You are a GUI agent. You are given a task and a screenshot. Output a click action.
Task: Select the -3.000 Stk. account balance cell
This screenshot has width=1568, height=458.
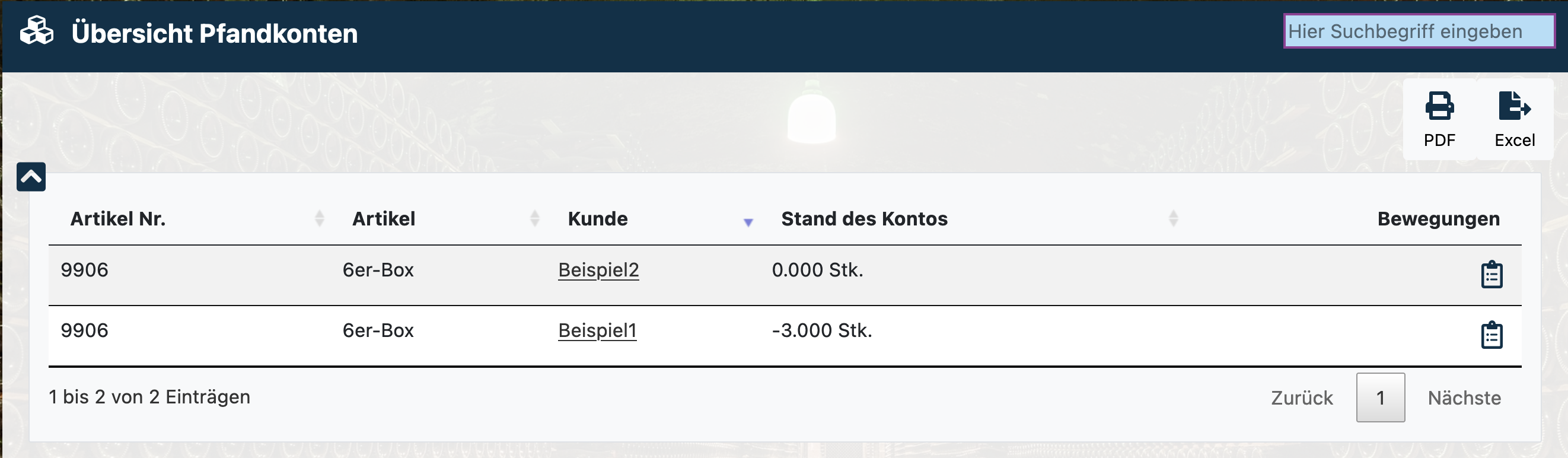(822, 330)
